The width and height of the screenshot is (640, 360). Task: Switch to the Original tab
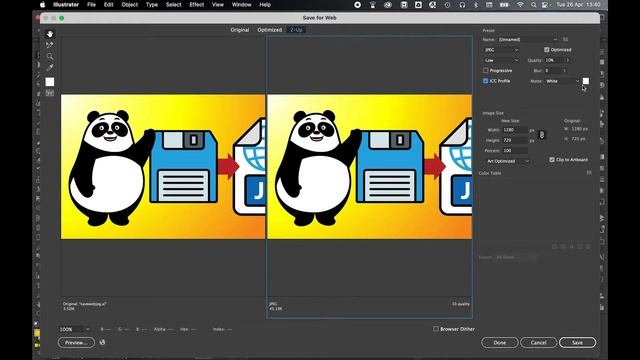pos(240,30)
